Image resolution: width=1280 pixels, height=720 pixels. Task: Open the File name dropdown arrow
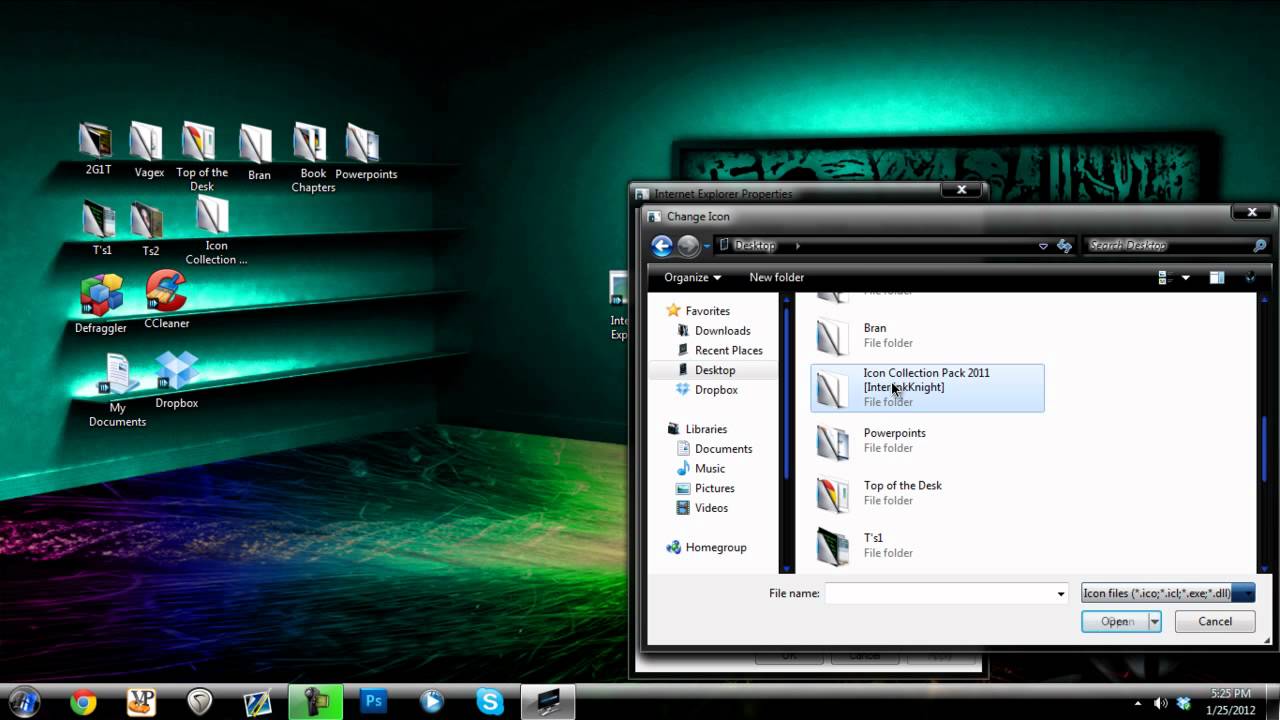pos(1061,593)
